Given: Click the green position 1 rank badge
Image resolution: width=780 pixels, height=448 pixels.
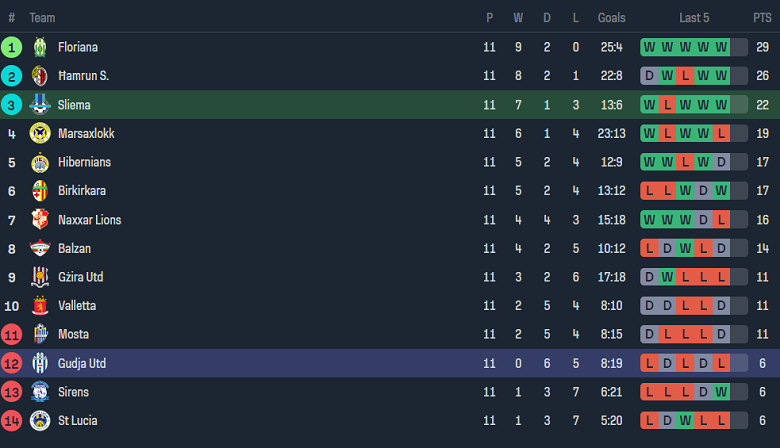Looking at the screenshot, I should coord(12,47).
